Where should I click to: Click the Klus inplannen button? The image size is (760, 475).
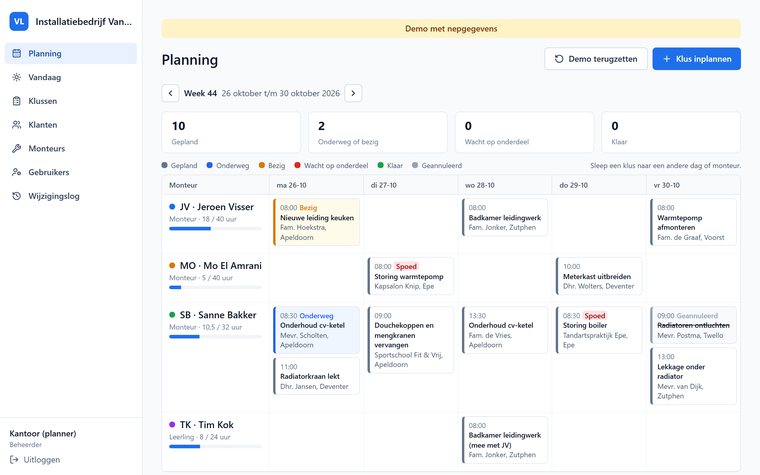(697, 59)
